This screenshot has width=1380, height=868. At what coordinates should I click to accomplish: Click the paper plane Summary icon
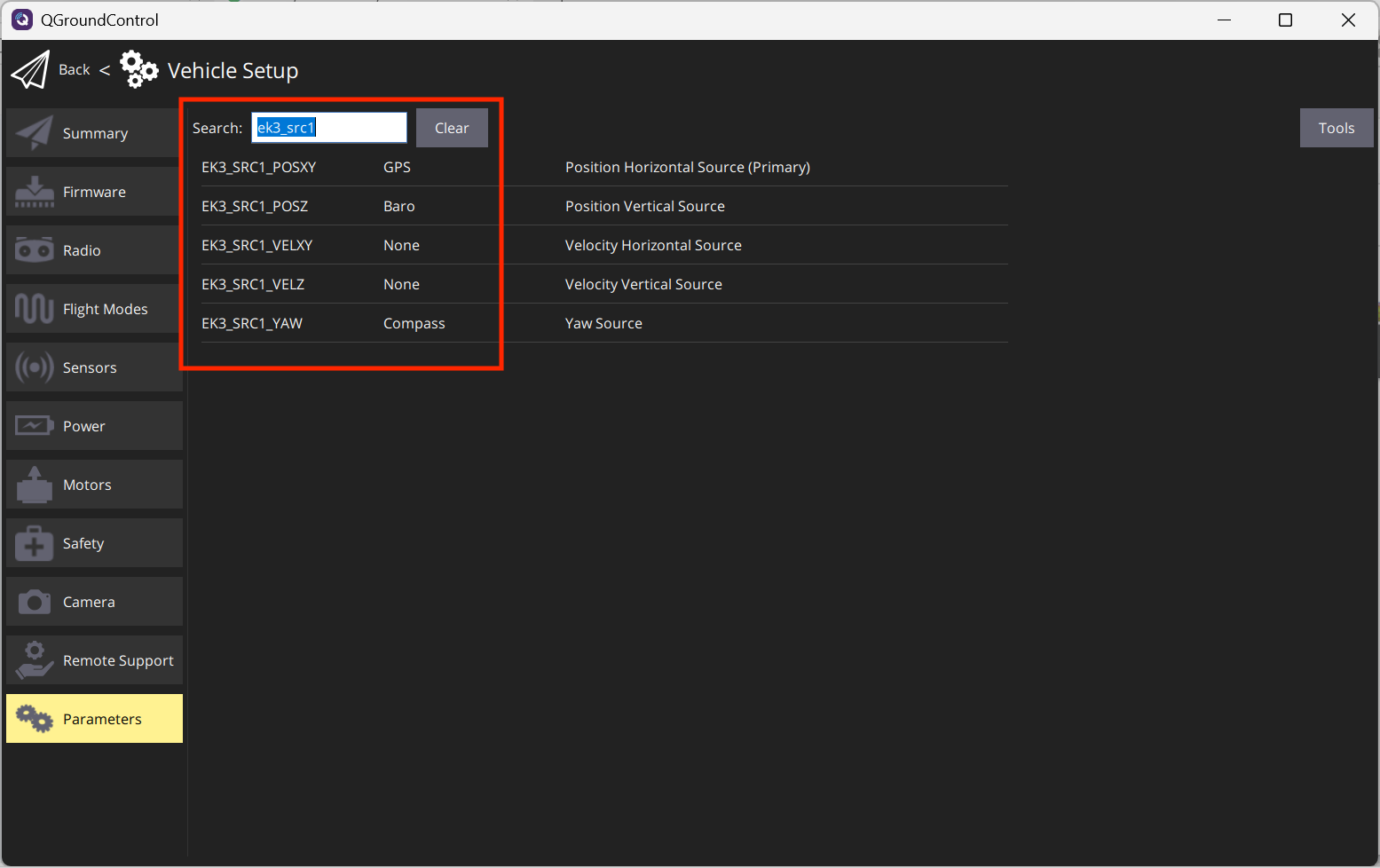(35, 133)
